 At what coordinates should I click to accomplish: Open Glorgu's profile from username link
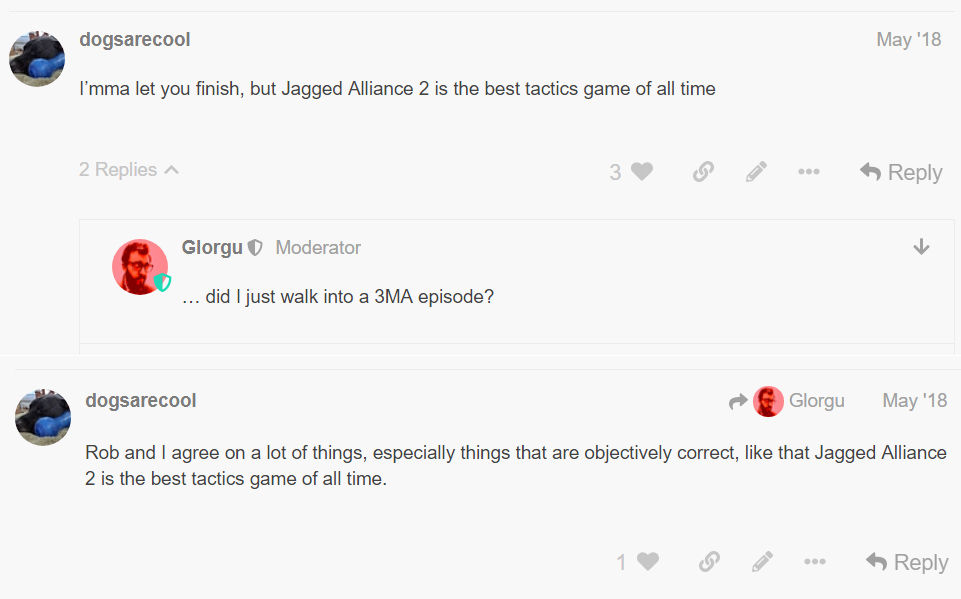pyautogui.click(x=212, y=248)
